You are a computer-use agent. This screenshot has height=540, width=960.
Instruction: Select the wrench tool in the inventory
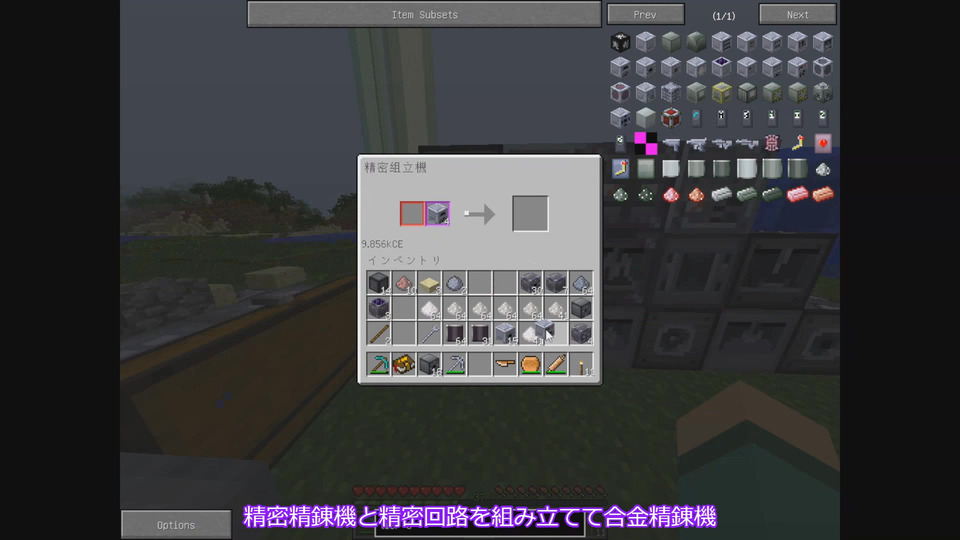click(x=429, y=334)
